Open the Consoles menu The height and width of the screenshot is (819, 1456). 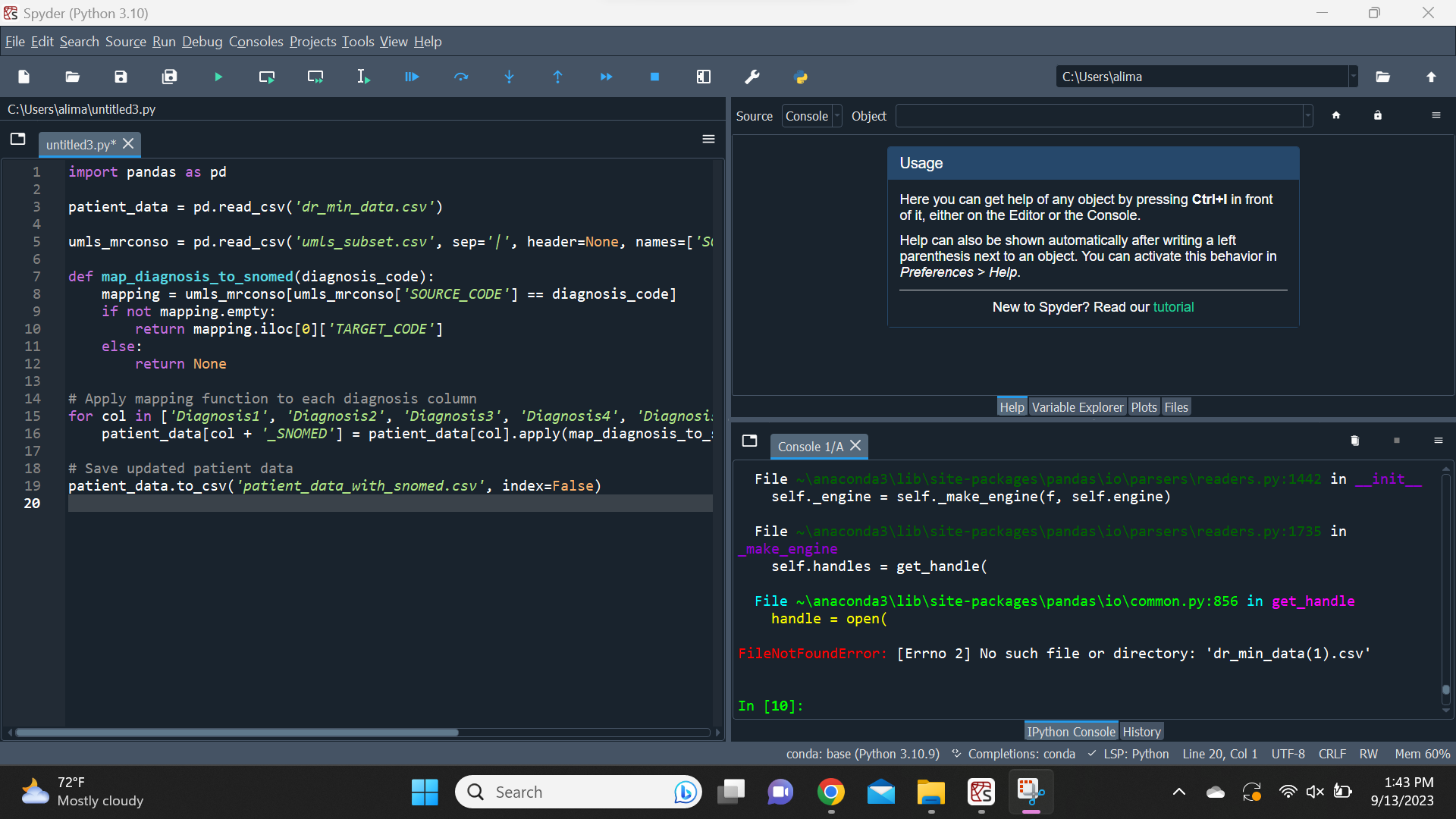tap(256, 42)
